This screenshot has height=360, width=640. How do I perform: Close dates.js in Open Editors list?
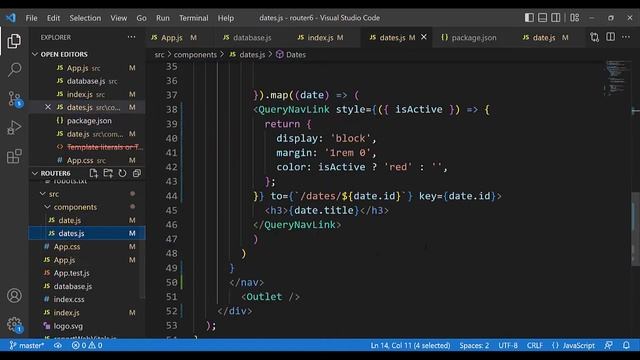[48, 107]
